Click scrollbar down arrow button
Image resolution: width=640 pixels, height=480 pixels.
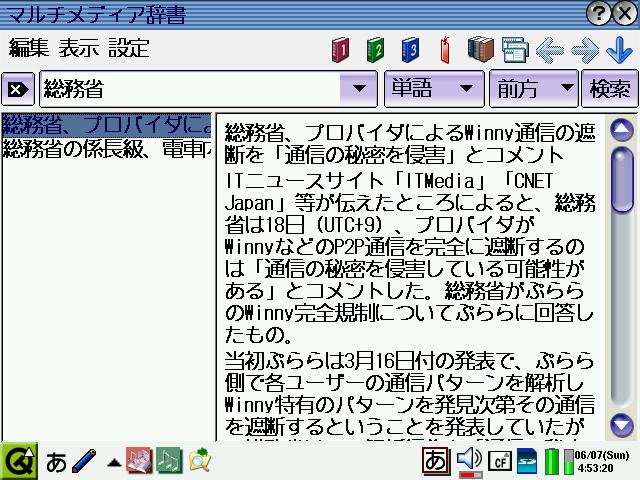click(x=622, y=424)
